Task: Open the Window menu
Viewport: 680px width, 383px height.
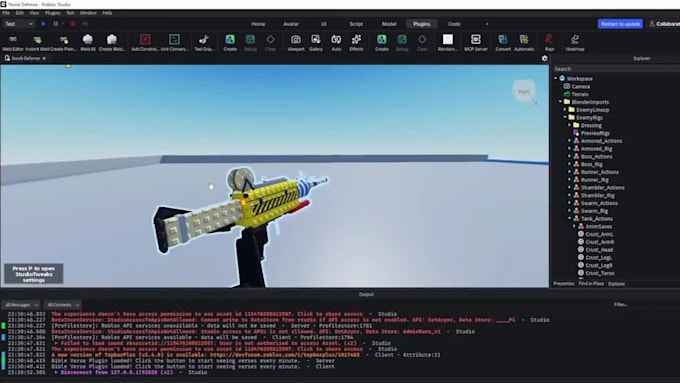Action: [x=88, y=13]
